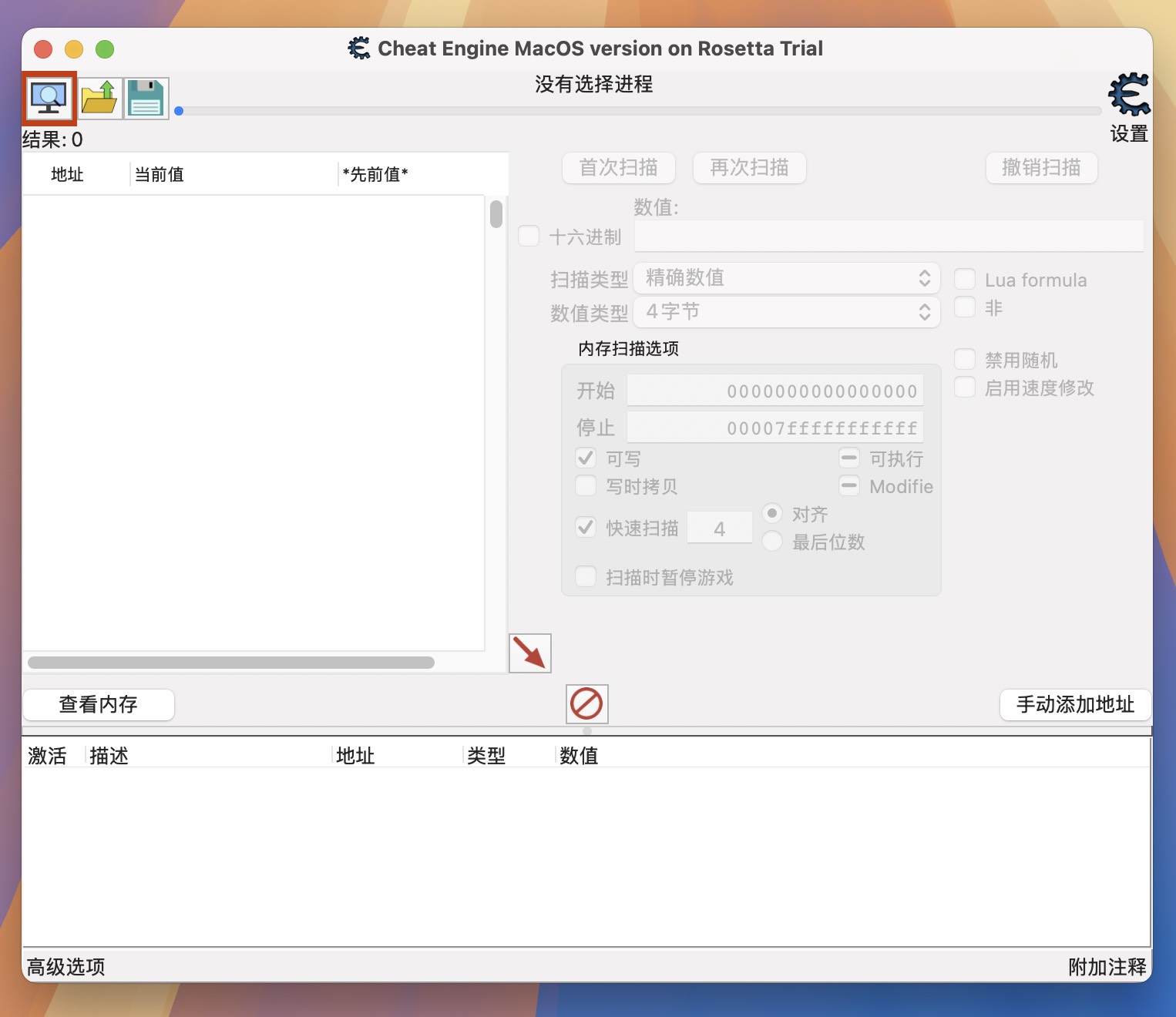Viewport: 1176px width, 1017px height.
Task: Click the 查看内存 button
Action: tap(99, 704)
